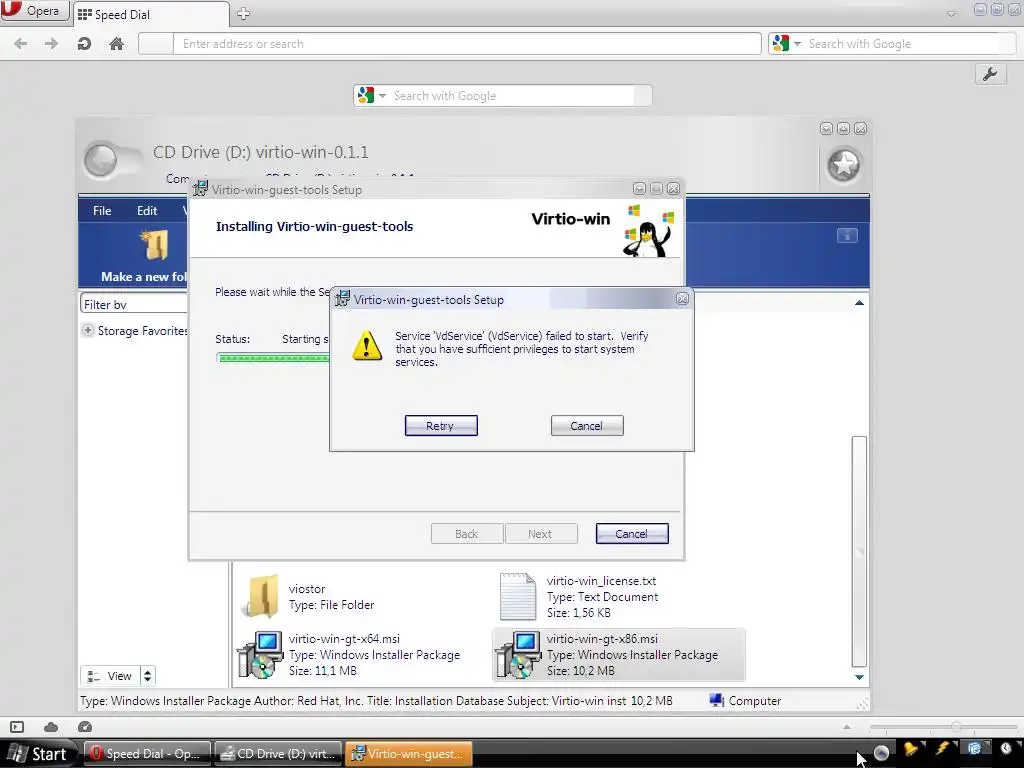
Task: Click the favorites star button in file manager
Action: (844, 165)
